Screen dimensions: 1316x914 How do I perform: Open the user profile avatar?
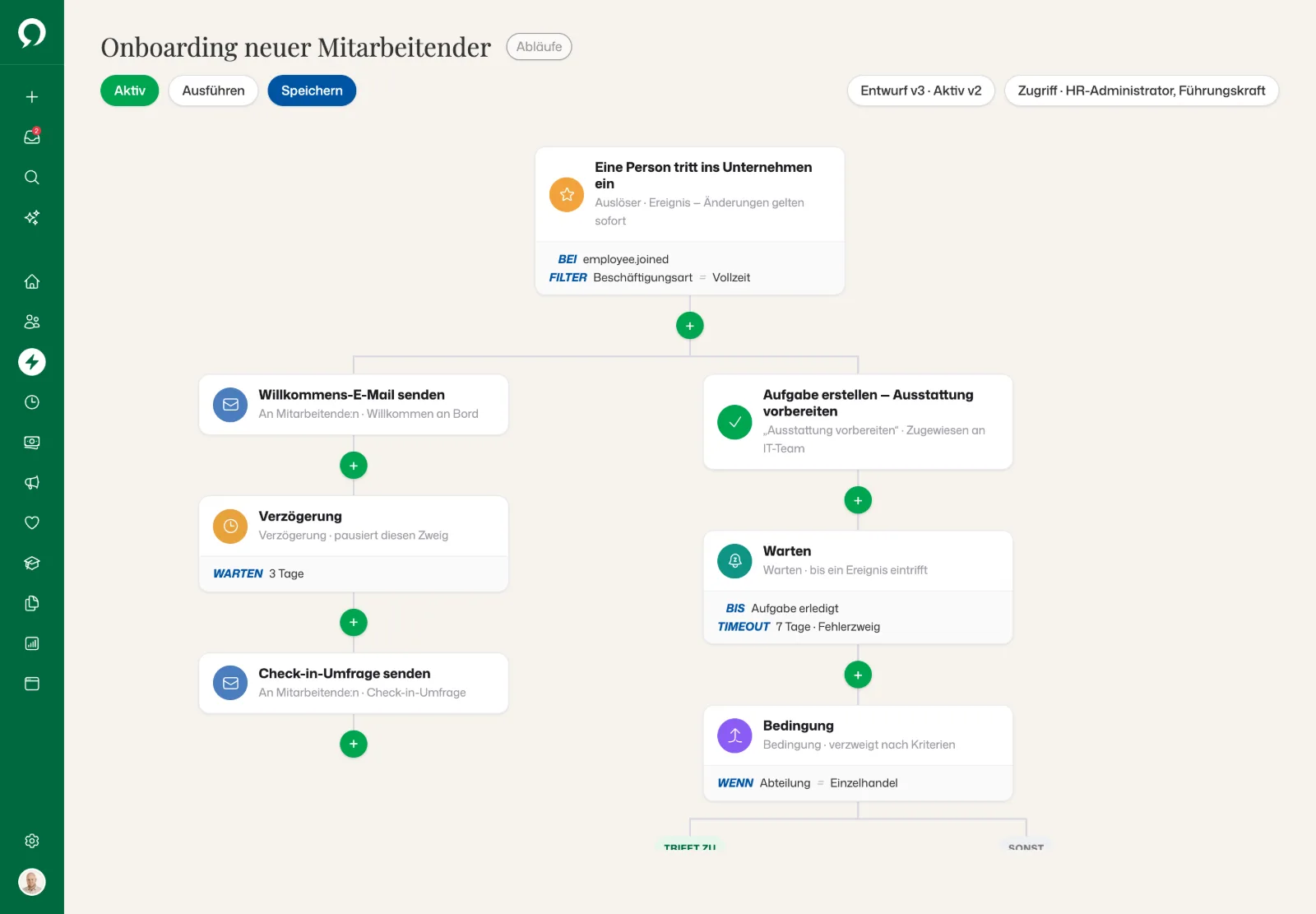point(32,882)
